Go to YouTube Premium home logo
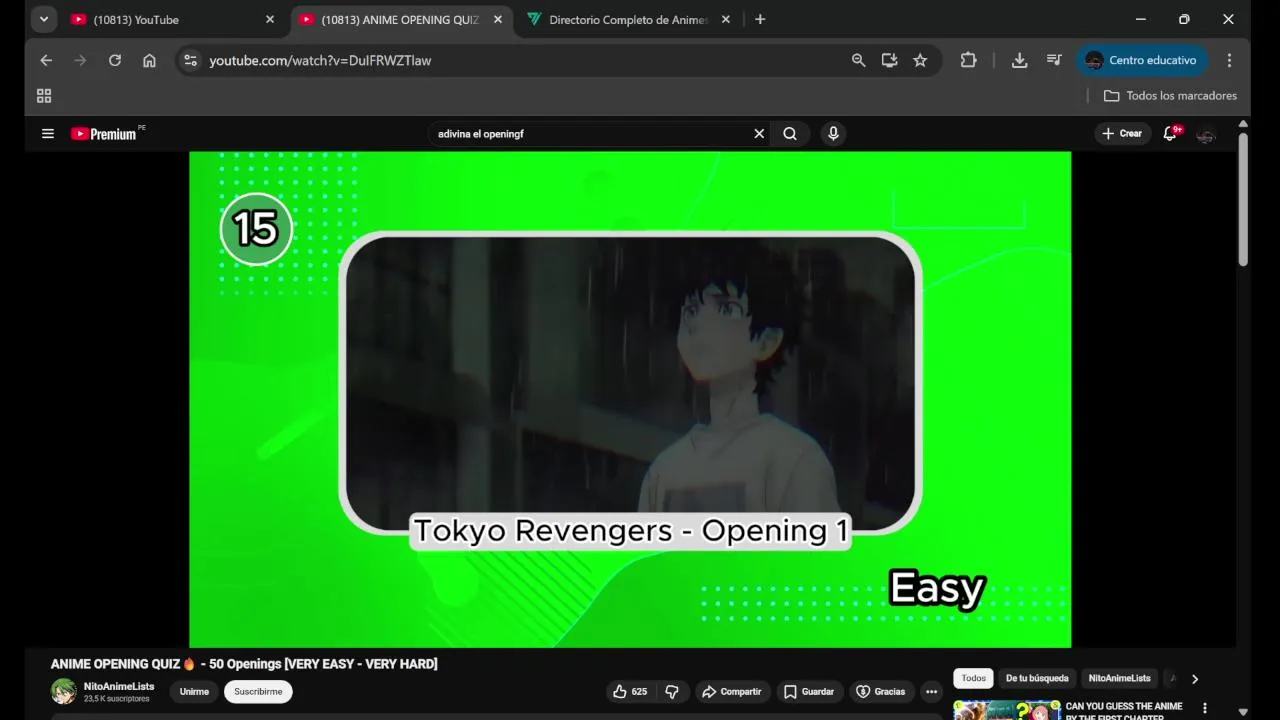1280x720 pixels. click(104, 133)
